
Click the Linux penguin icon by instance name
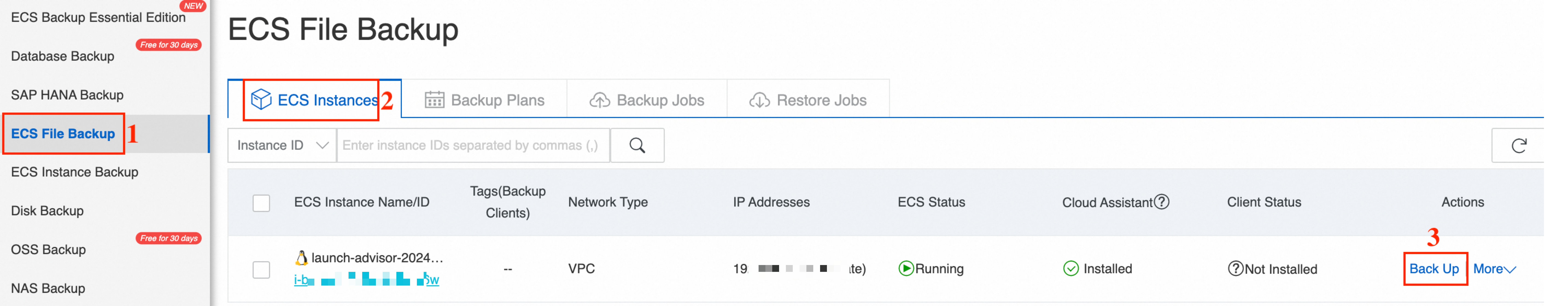301,258
